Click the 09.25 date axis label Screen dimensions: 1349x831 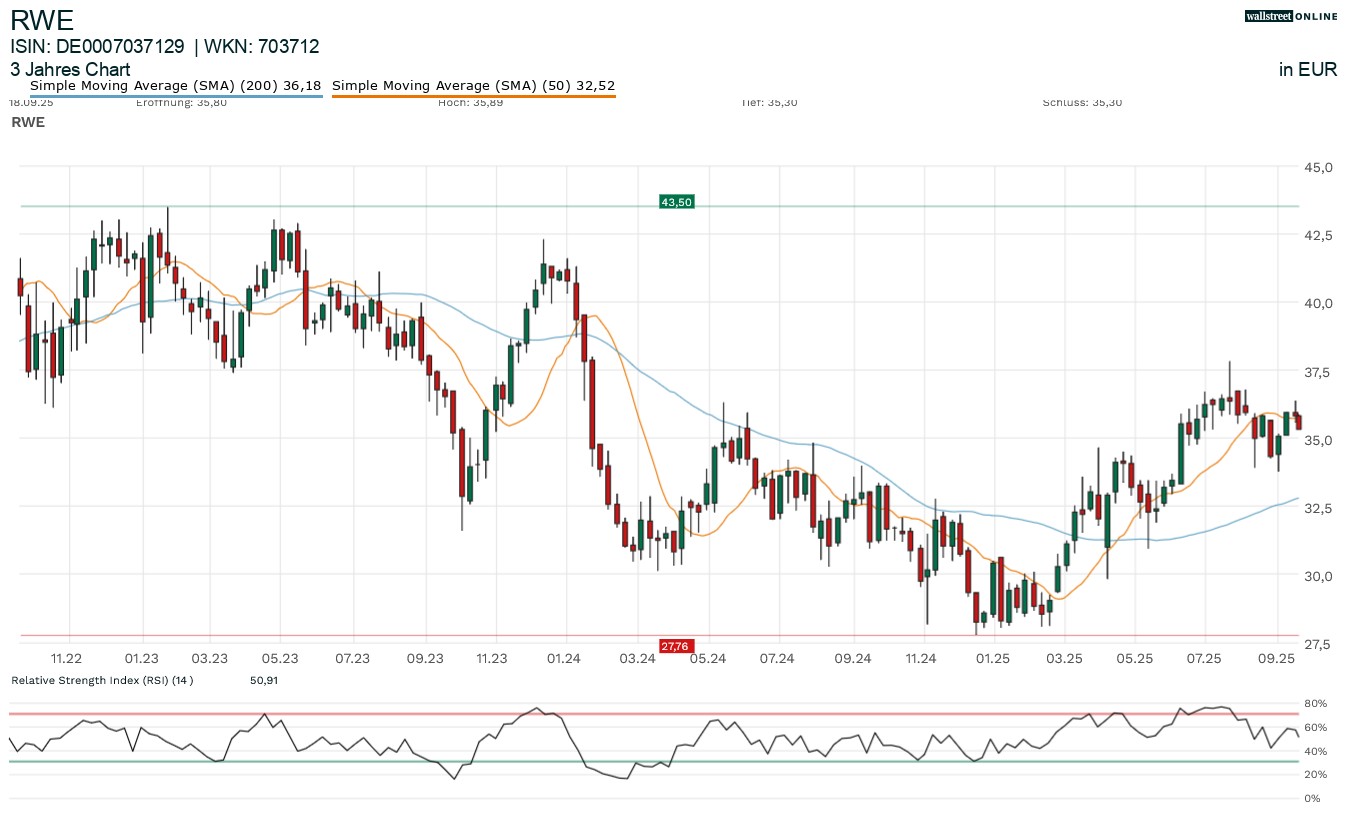(1277, 658)
